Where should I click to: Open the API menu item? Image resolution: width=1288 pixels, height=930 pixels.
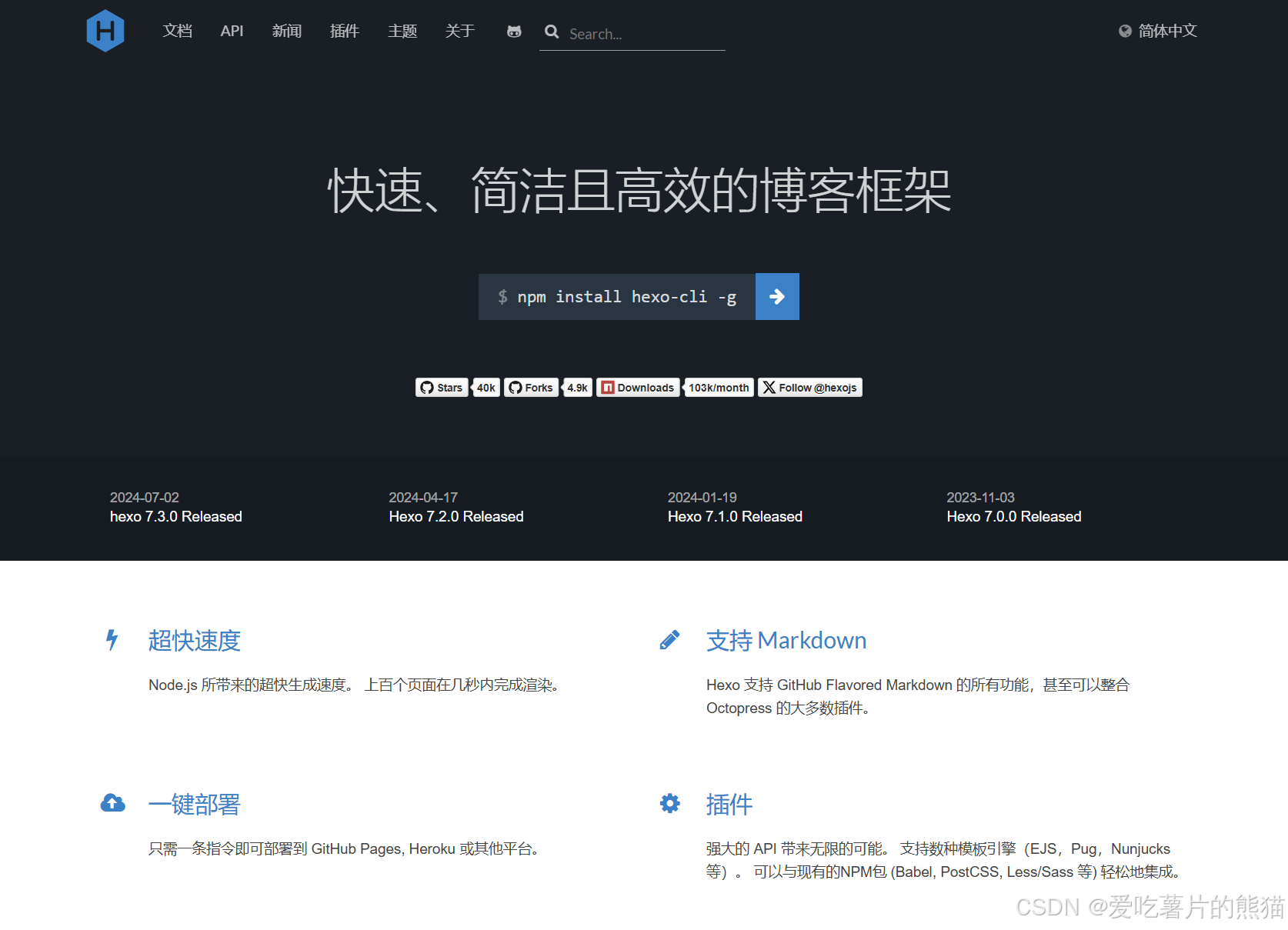(x=232, y=31)
